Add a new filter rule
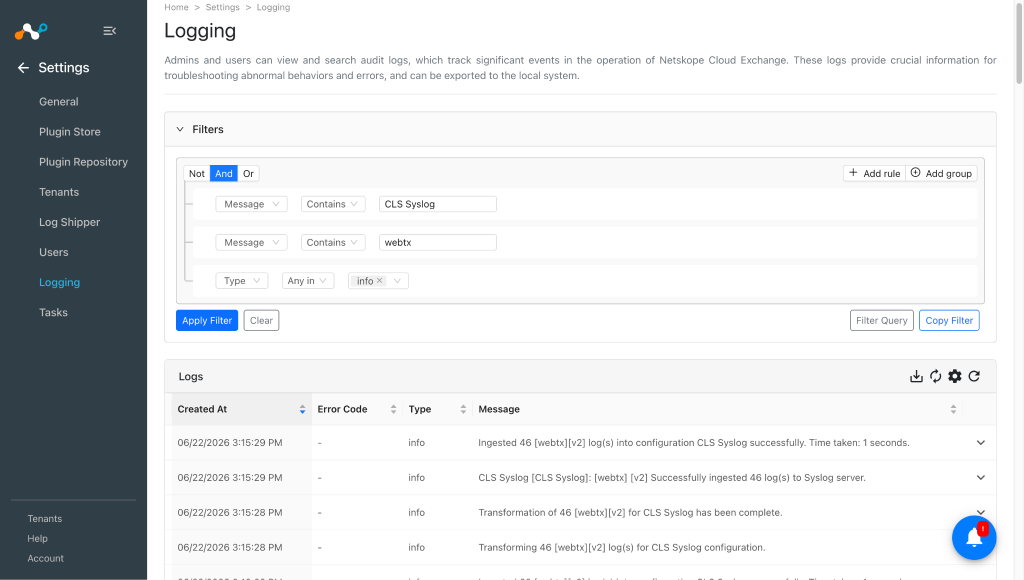This screenshot has height=580, width=1024. [874, 173]
